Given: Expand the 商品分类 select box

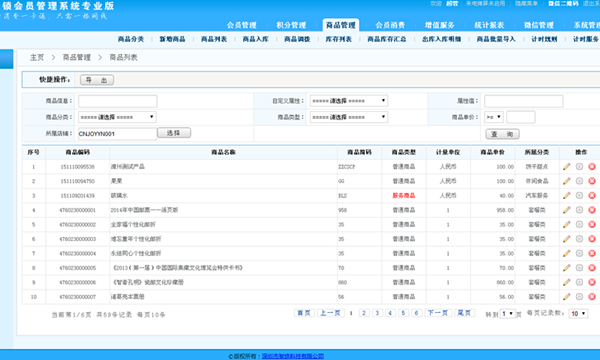Looking at the screenshot, I should point(117,117).
